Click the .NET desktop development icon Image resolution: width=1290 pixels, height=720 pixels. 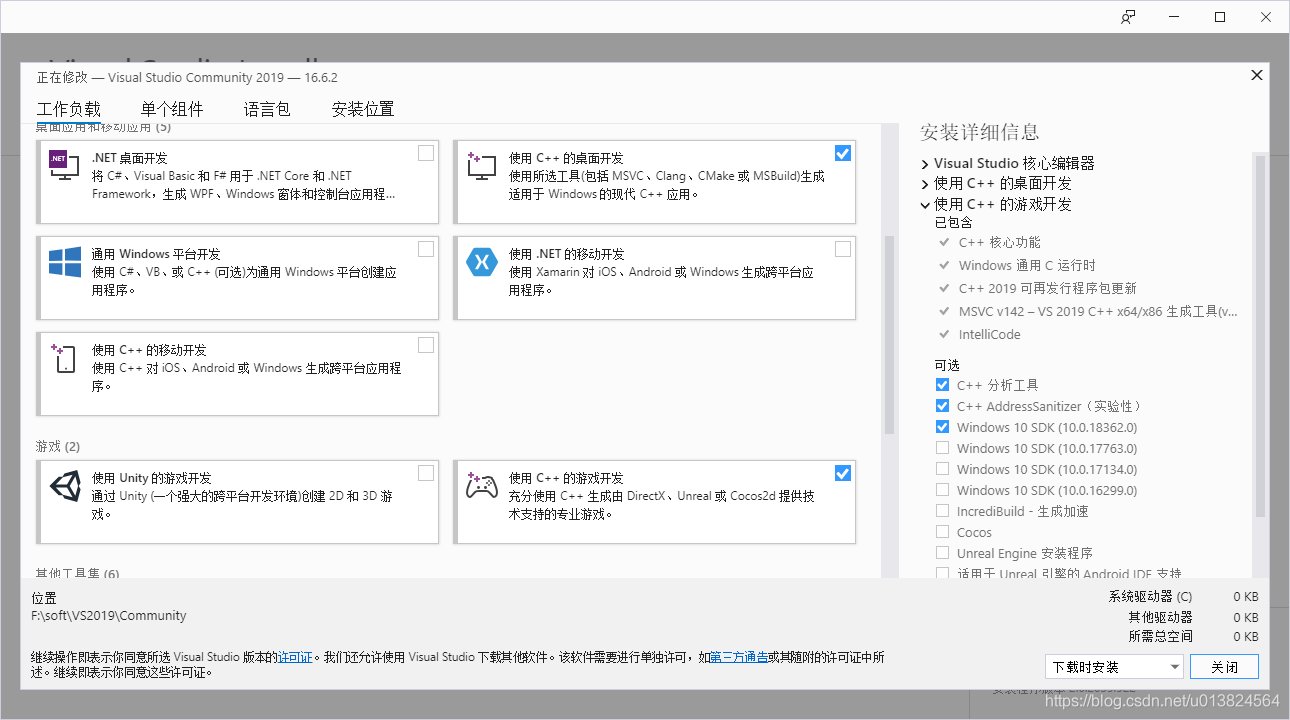coord(64,165)
